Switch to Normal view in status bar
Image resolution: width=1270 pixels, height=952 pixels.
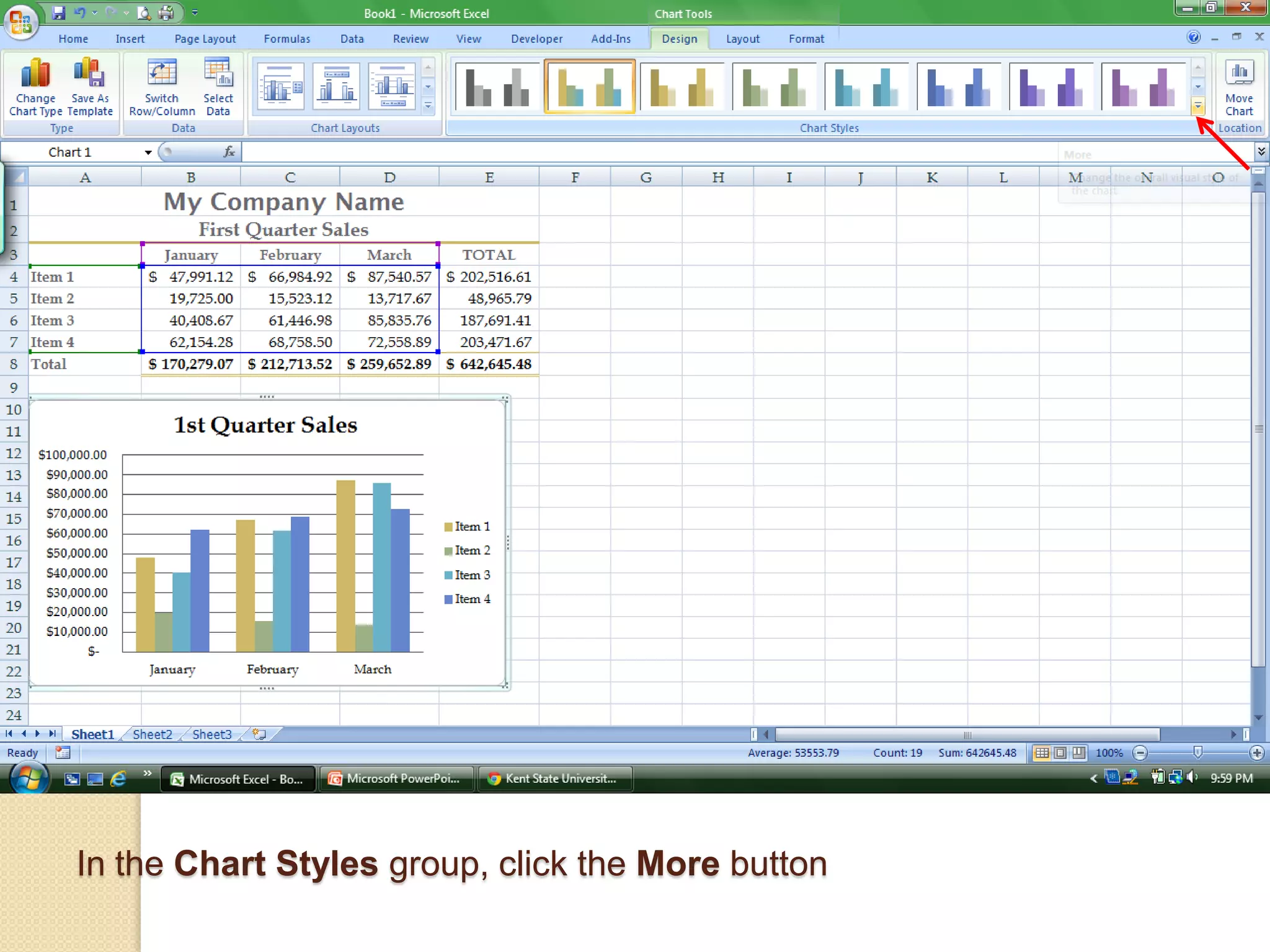[1042, 753]
